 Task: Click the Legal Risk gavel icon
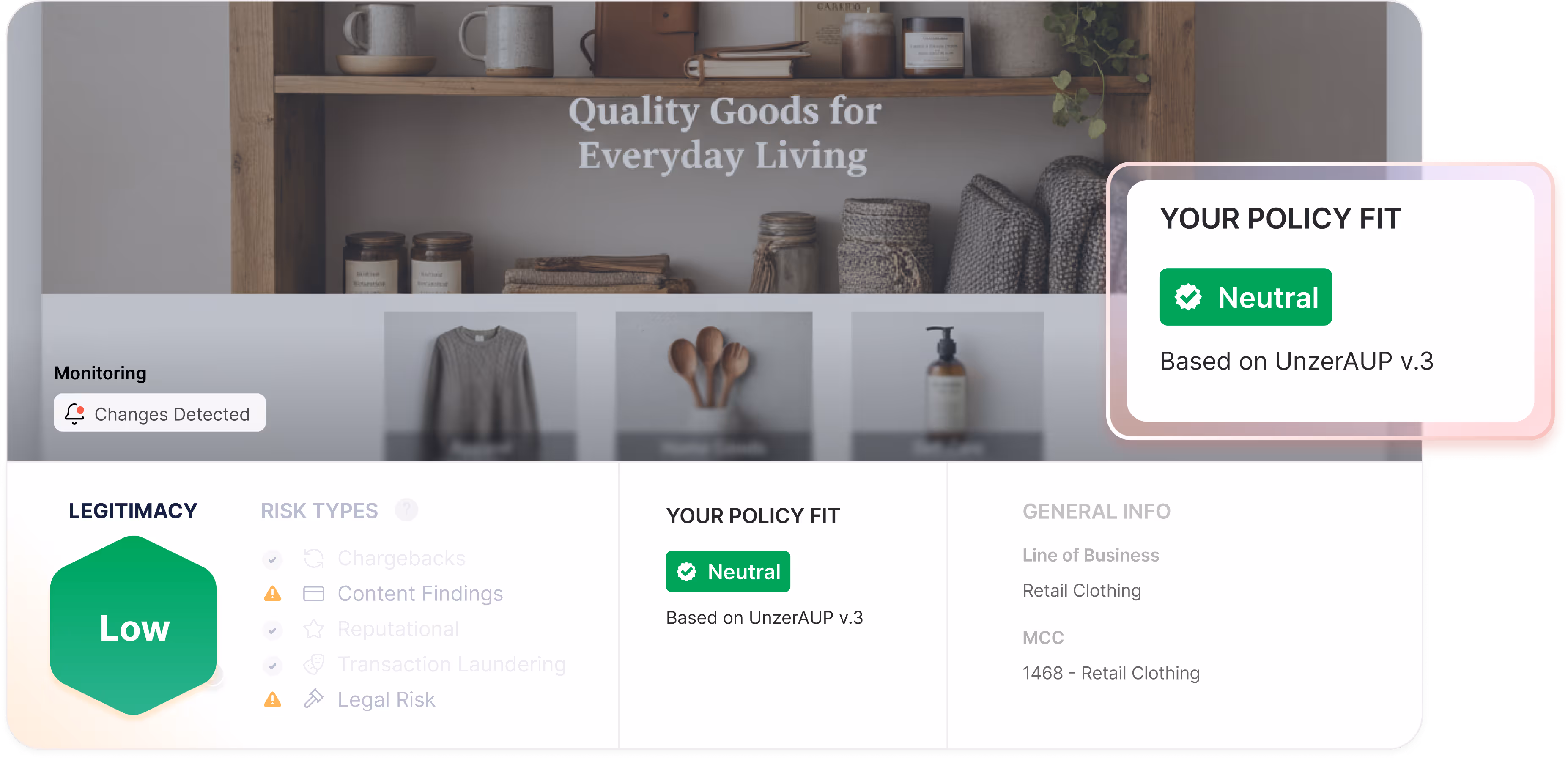313,699
